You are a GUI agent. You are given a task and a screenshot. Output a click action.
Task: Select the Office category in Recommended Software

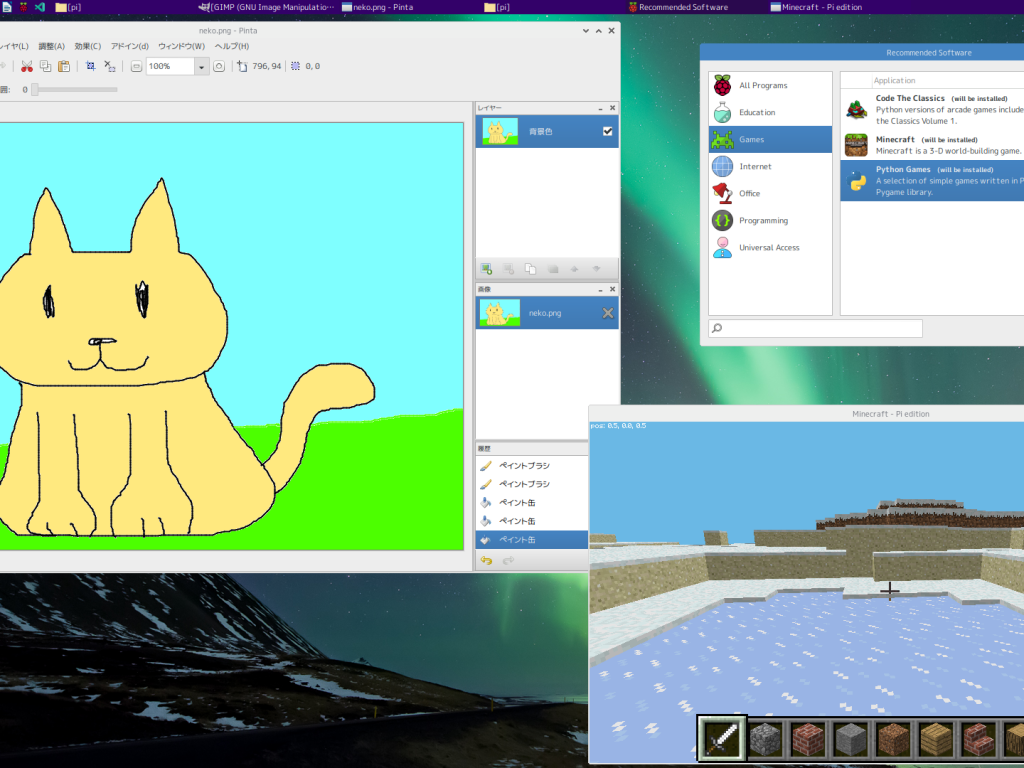[x=771, y=193]
